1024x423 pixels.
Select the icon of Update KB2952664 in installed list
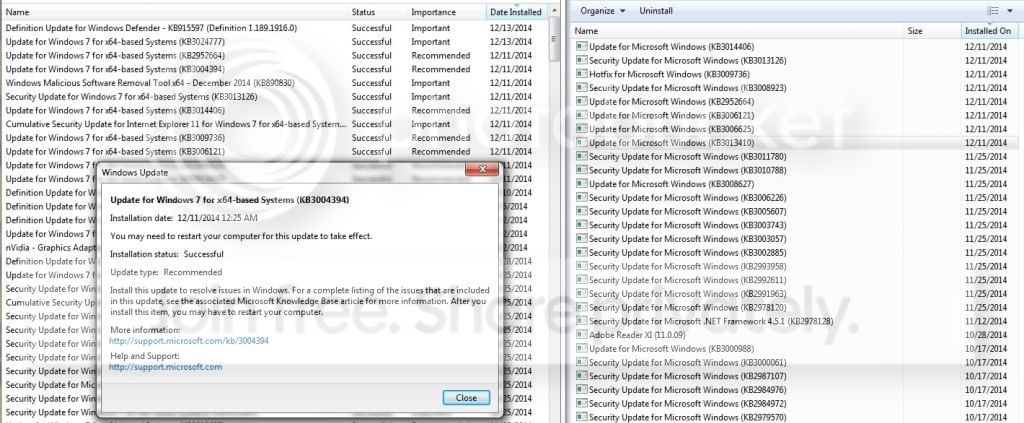582,101
